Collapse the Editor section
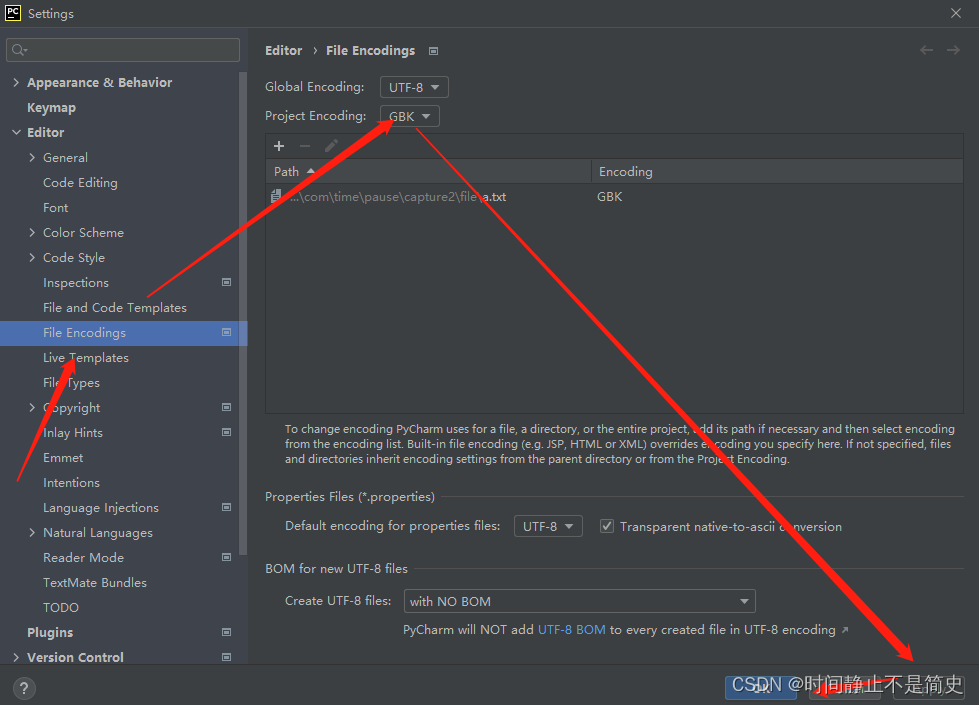Image resolution: width=979 pixels, height=705 pixels. [16, 132]
